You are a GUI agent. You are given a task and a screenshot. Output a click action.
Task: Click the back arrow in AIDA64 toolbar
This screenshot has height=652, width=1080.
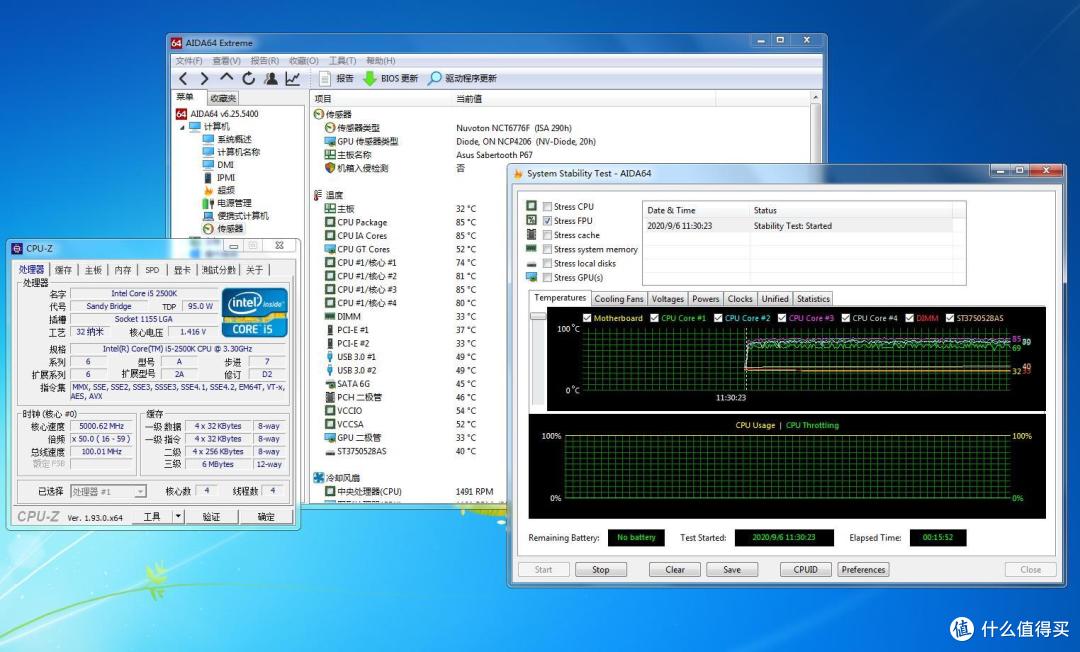click(183, 78)
